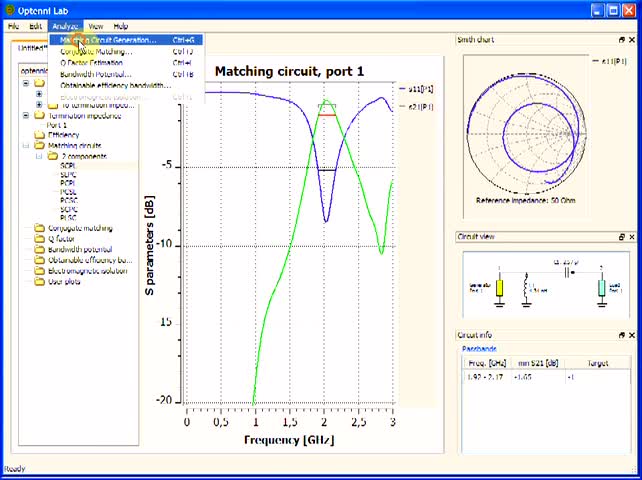This screenshot has height=480, width=642.
Task: Click the Electromagnetic isolation folder icon
Action: 39,271
